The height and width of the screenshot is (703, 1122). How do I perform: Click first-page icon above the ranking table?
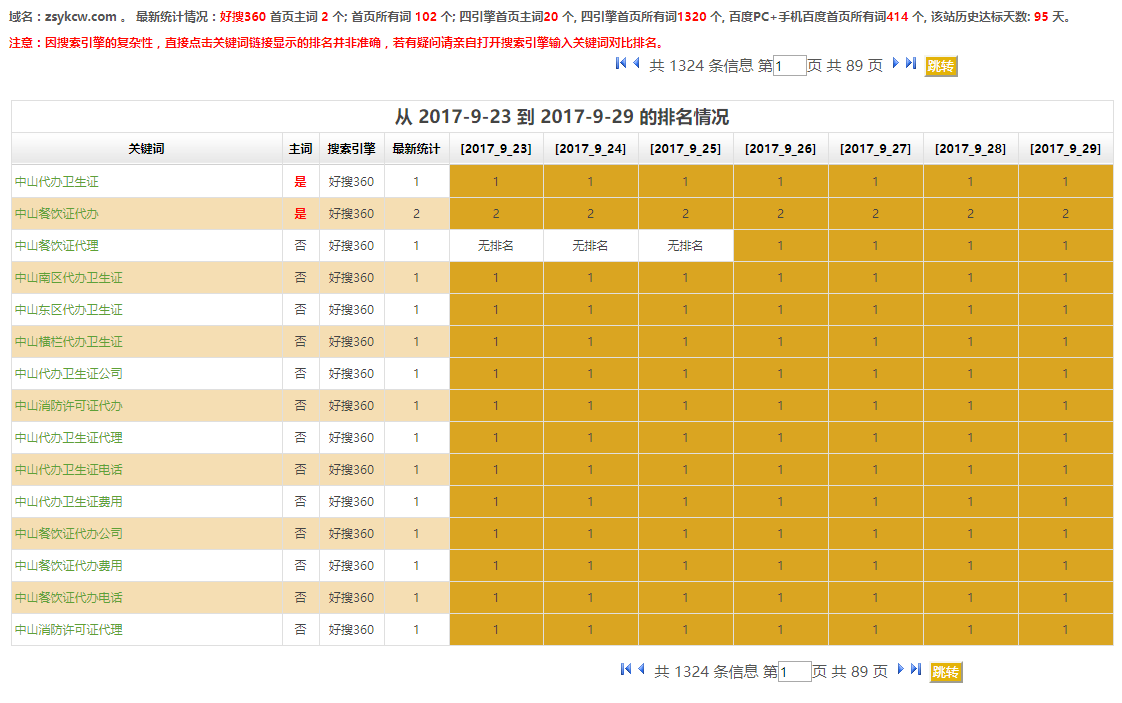(x=621, y=64)
